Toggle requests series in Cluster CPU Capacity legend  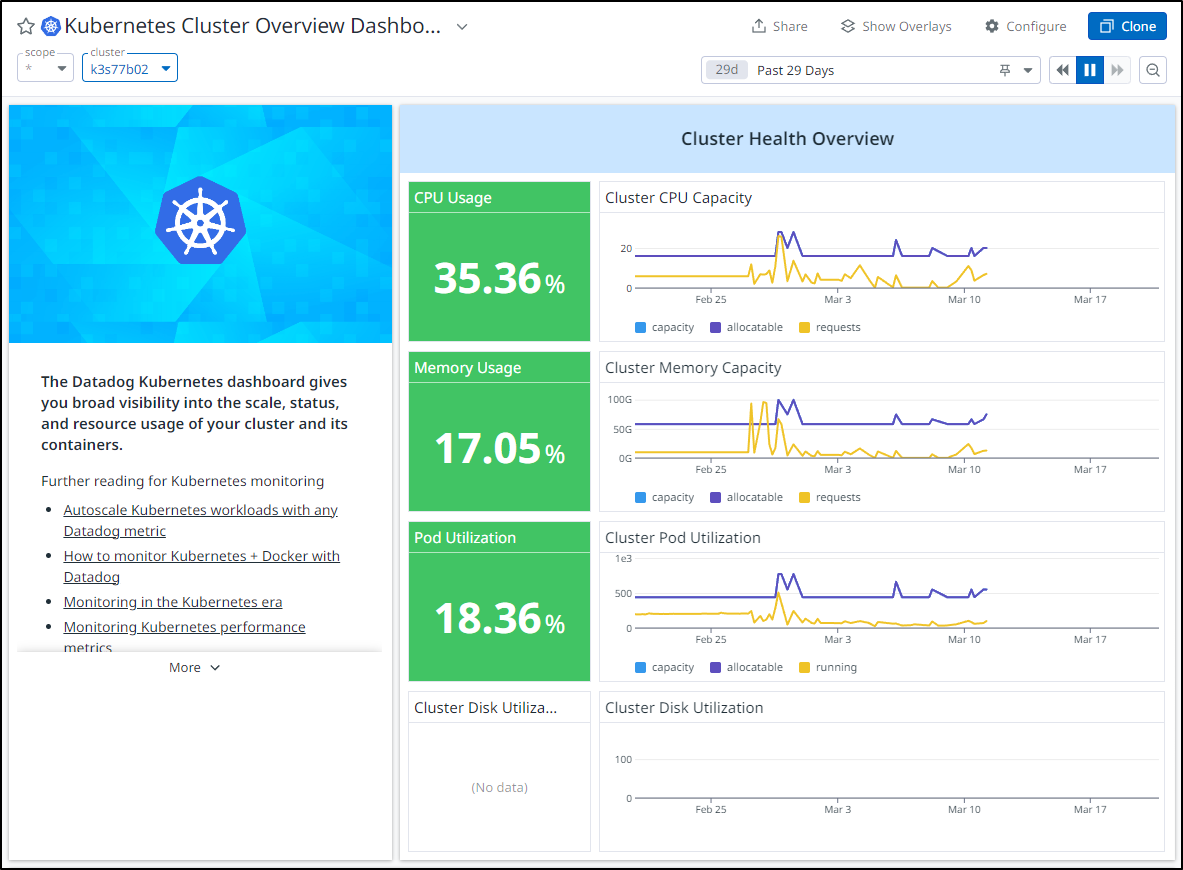(x=830, y=327)
